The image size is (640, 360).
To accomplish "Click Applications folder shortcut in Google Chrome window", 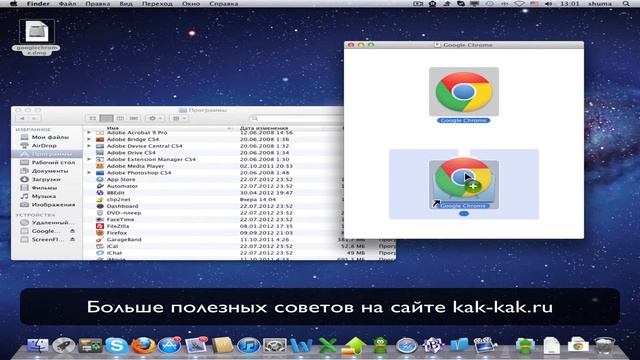I will point(464,184).
